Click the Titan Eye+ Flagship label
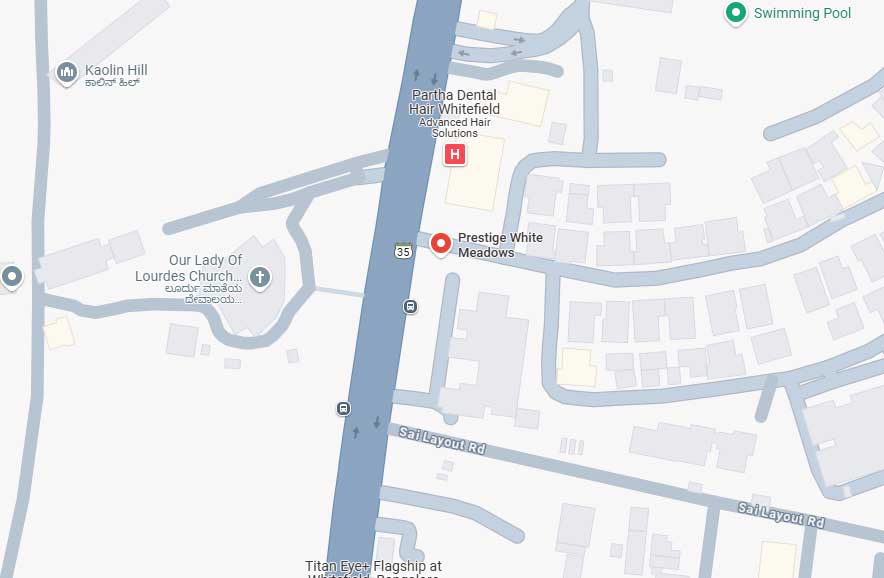 coord(373,568)
